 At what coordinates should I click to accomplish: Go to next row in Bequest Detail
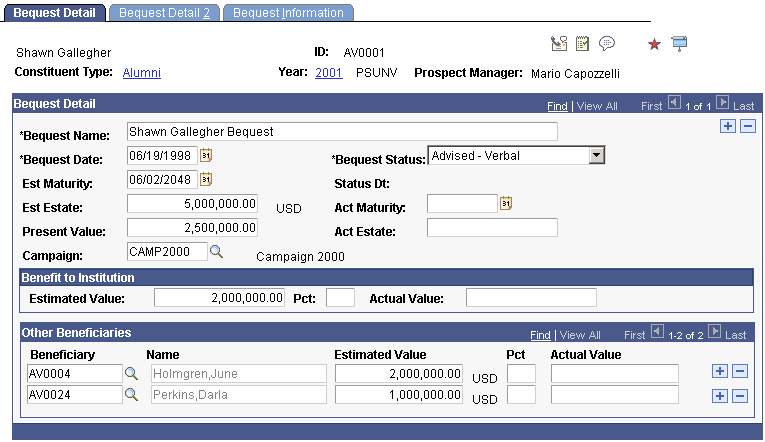(723, 103)
